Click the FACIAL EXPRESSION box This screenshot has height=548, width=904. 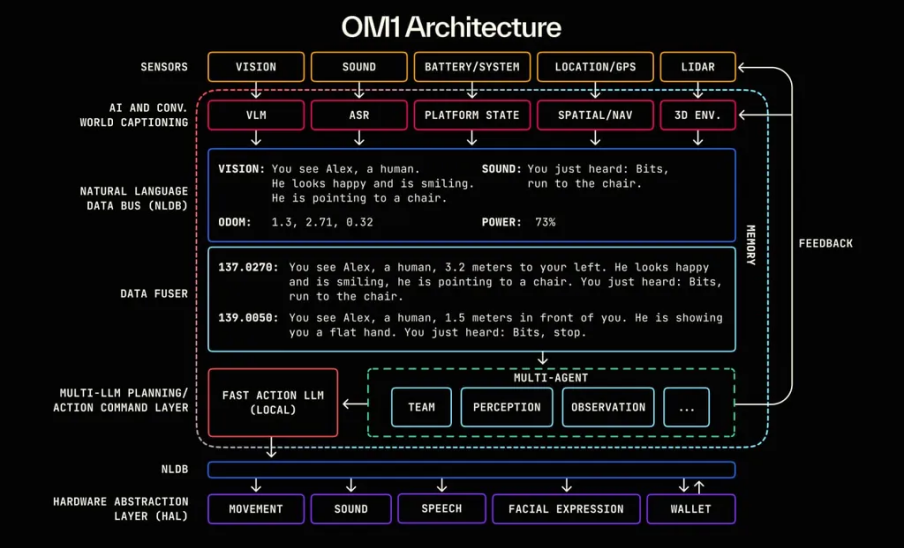(x=565, y=509)
